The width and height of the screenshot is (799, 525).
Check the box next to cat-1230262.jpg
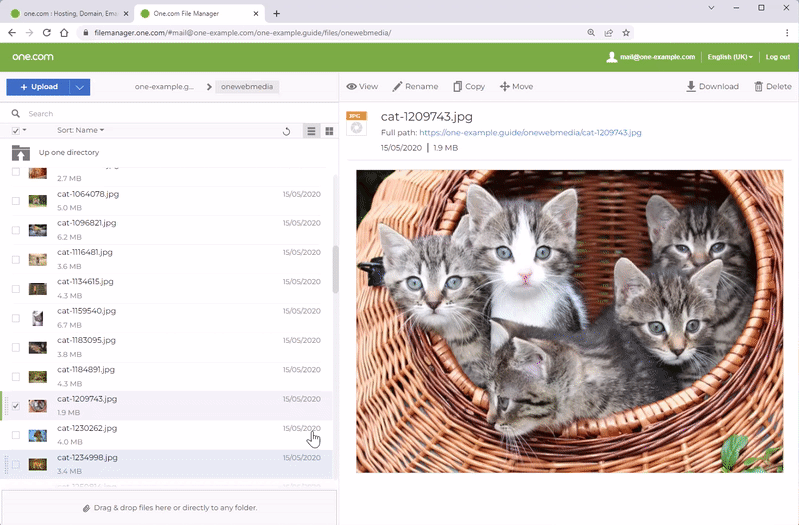click(x=15, y=435)
